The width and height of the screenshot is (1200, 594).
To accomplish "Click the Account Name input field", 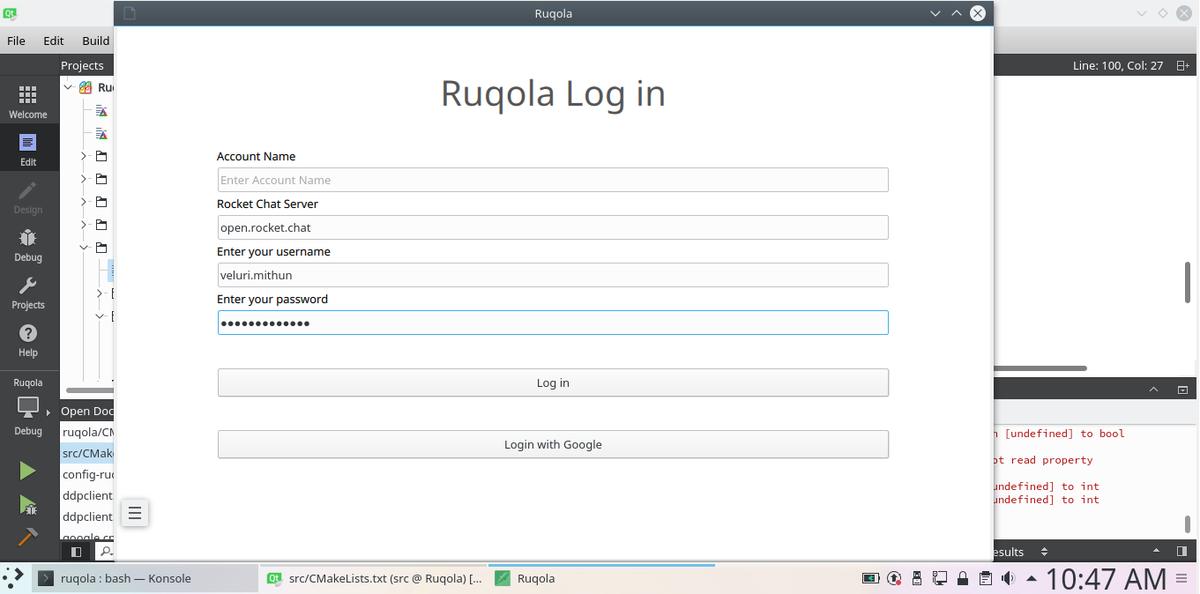I will tap(552, 180).
